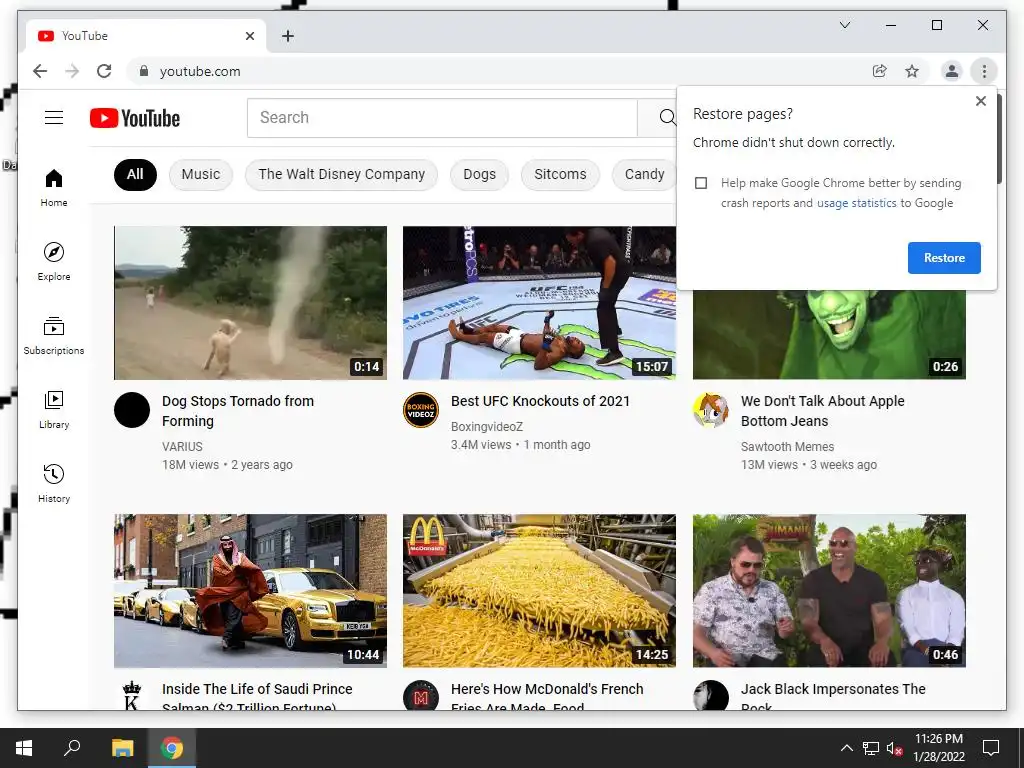Viewport: 1024px width, 768px height.
Task: Play the Saudi Prince gold cars thumbnail
Action: pos(250,590)
